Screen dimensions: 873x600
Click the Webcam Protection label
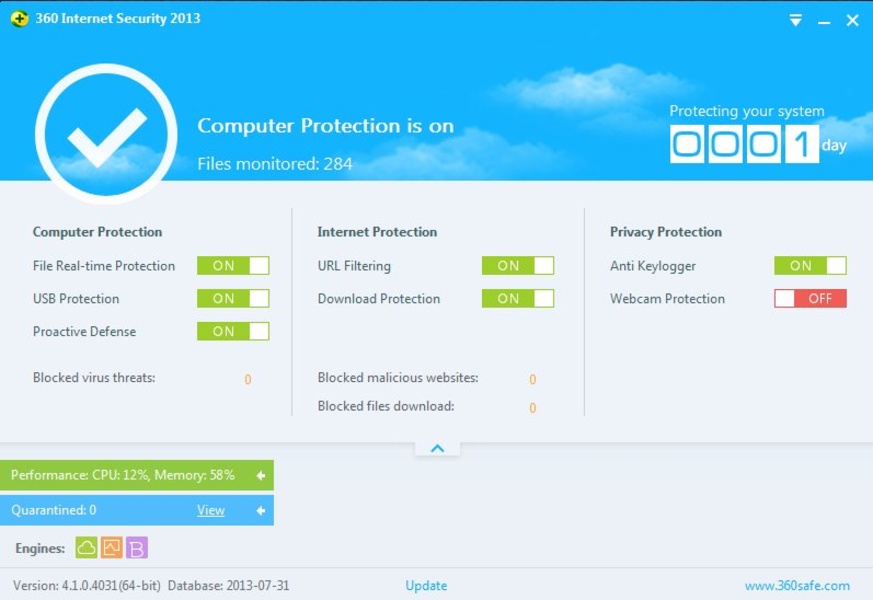(x=668, y=298)
